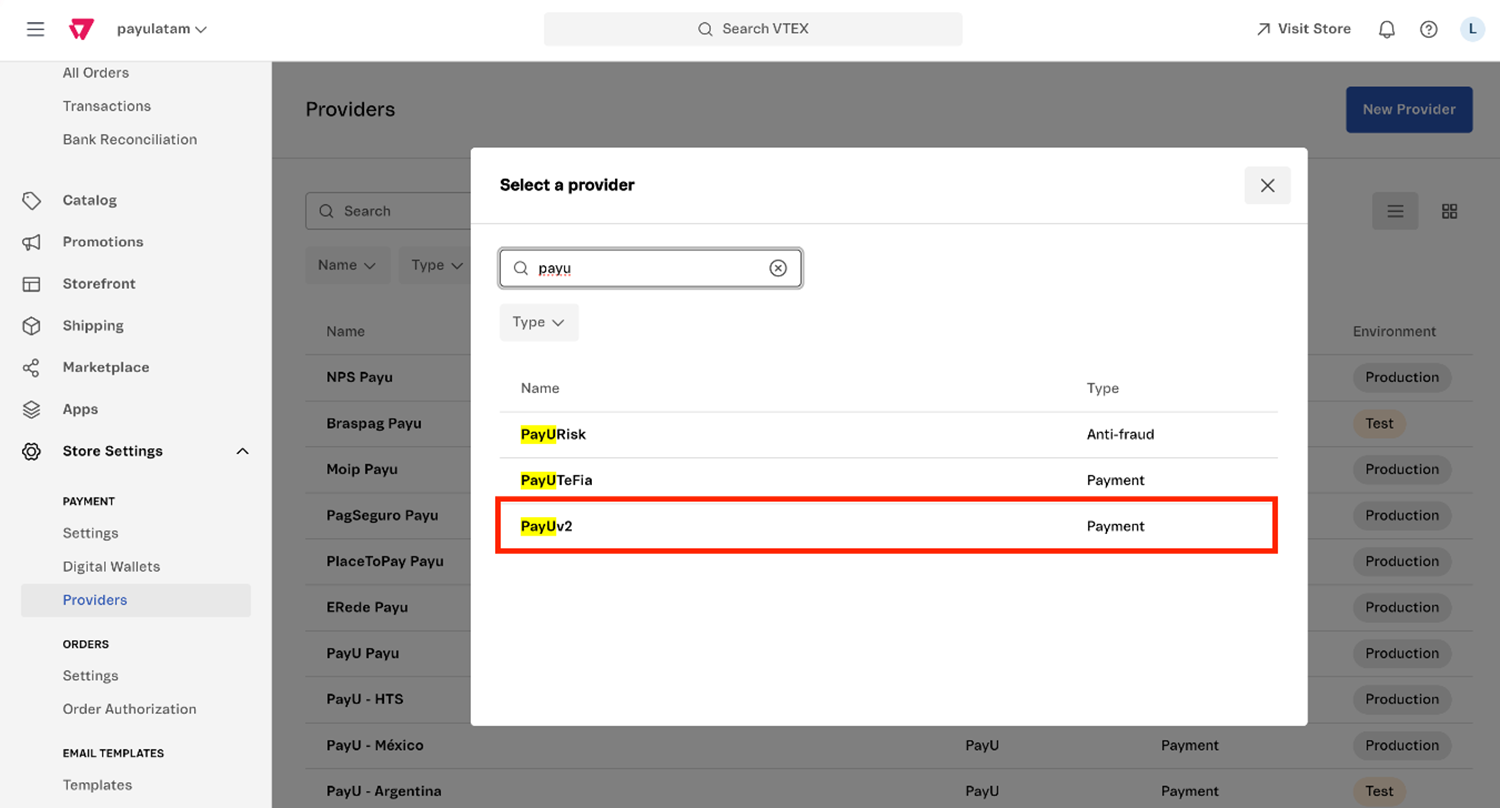The image size is (1500, 808).
Task: Close the Select a provider dialog
Action: pyautogui.click(x=1268, y=186)
